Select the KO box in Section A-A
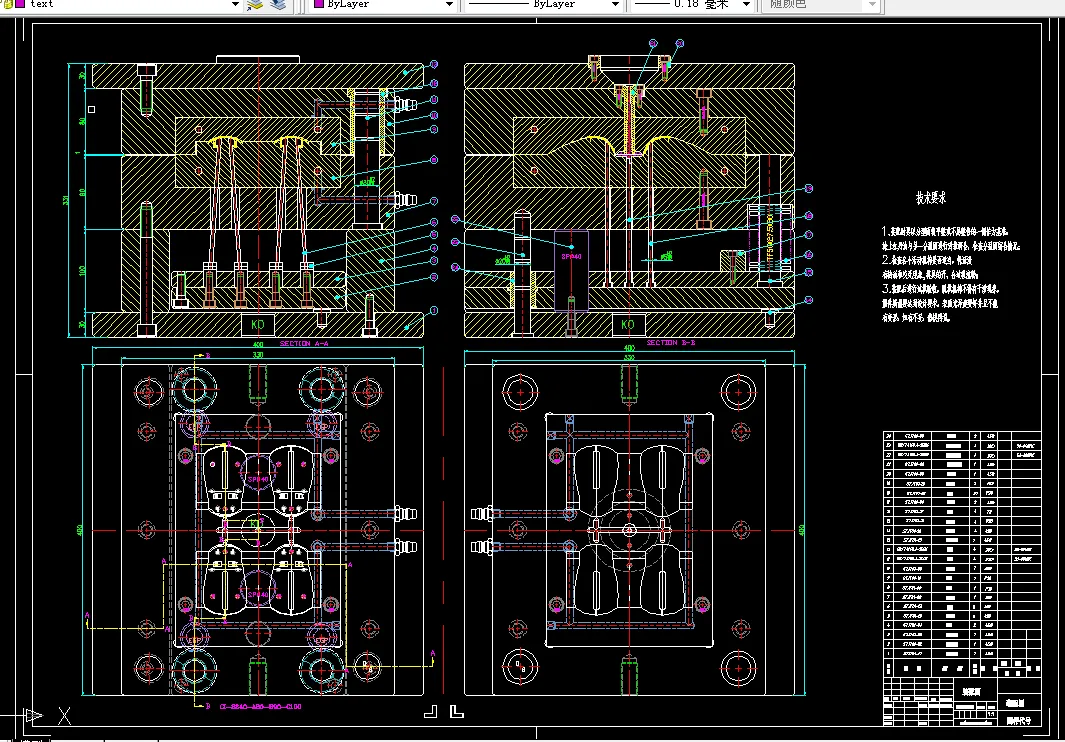Viewport: 1065px width, 742px height. pyautogui.click(x=258, y=324)
